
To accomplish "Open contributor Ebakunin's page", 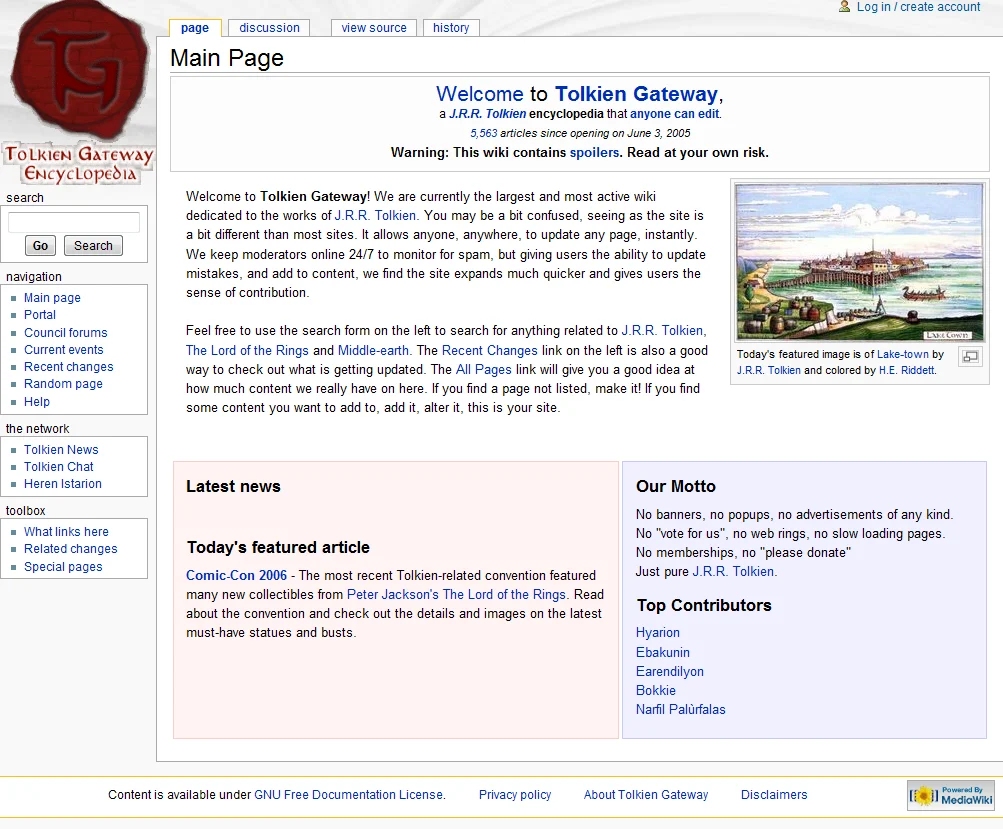I will pyautogui.click(x=663, y=652).
